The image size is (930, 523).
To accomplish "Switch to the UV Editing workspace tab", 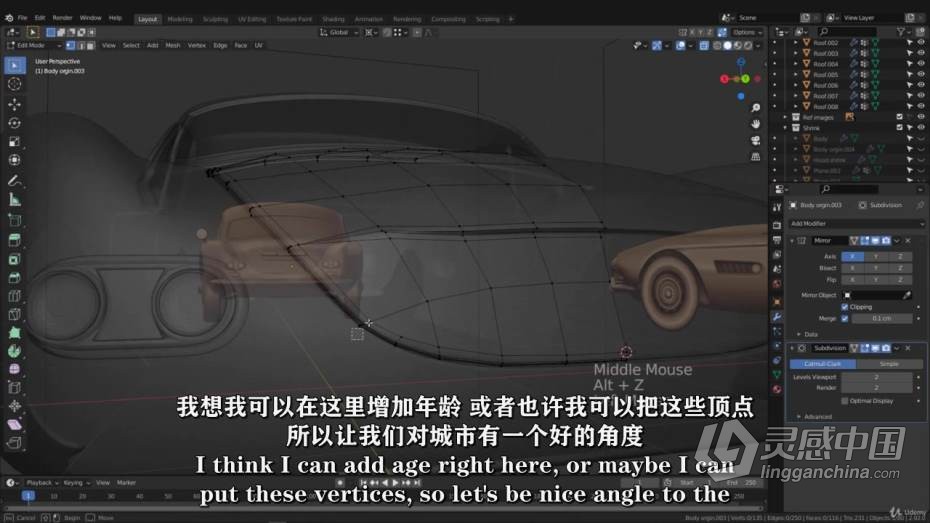I will (252, 19).
